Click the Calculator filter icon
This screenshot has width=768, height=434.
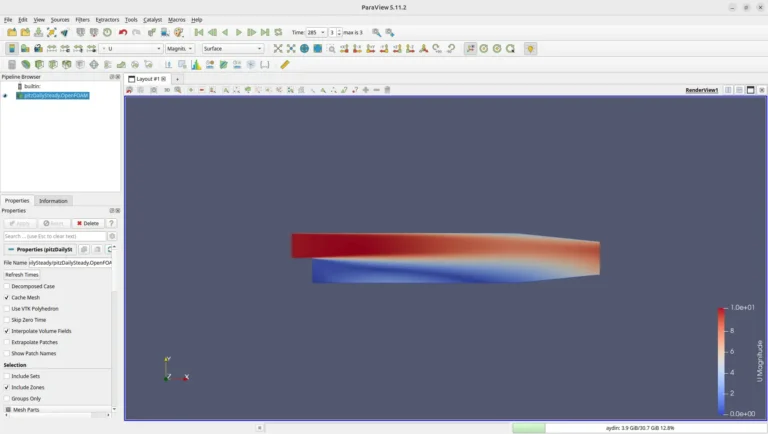pyautogui.click(x=12, y=65)
